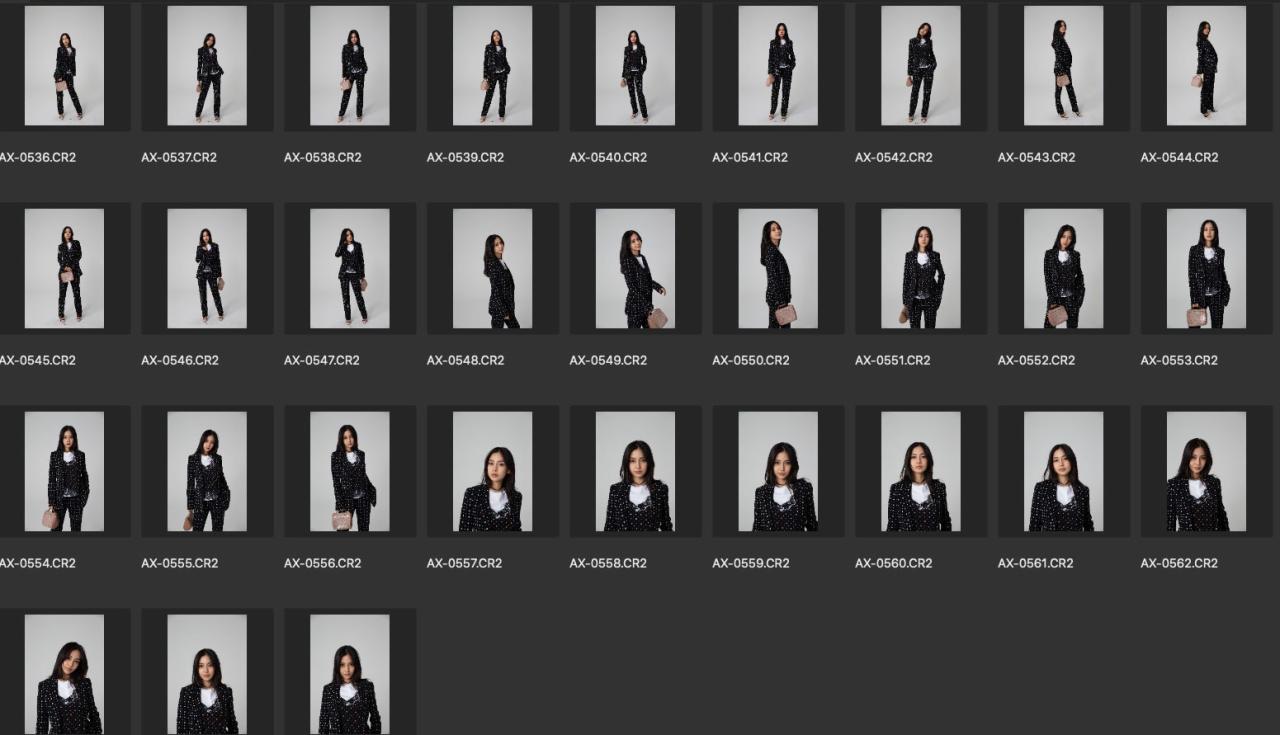Image resolution: width=1280 pixels, height=735 pixels.
Task: Click the AX-0547.CR2 filename label
Action: pos(321,360)
